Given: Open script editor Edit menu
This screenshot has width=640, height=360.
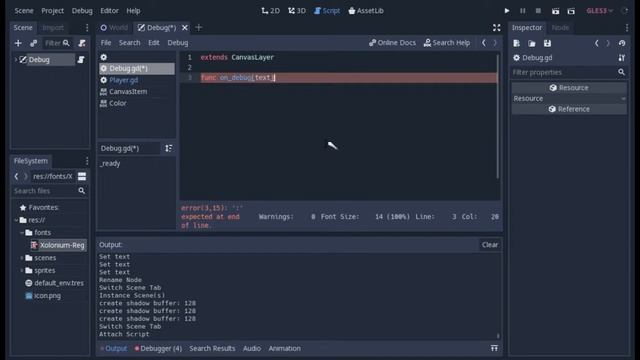Looking at the screenshot, I should tap(153, 42).
